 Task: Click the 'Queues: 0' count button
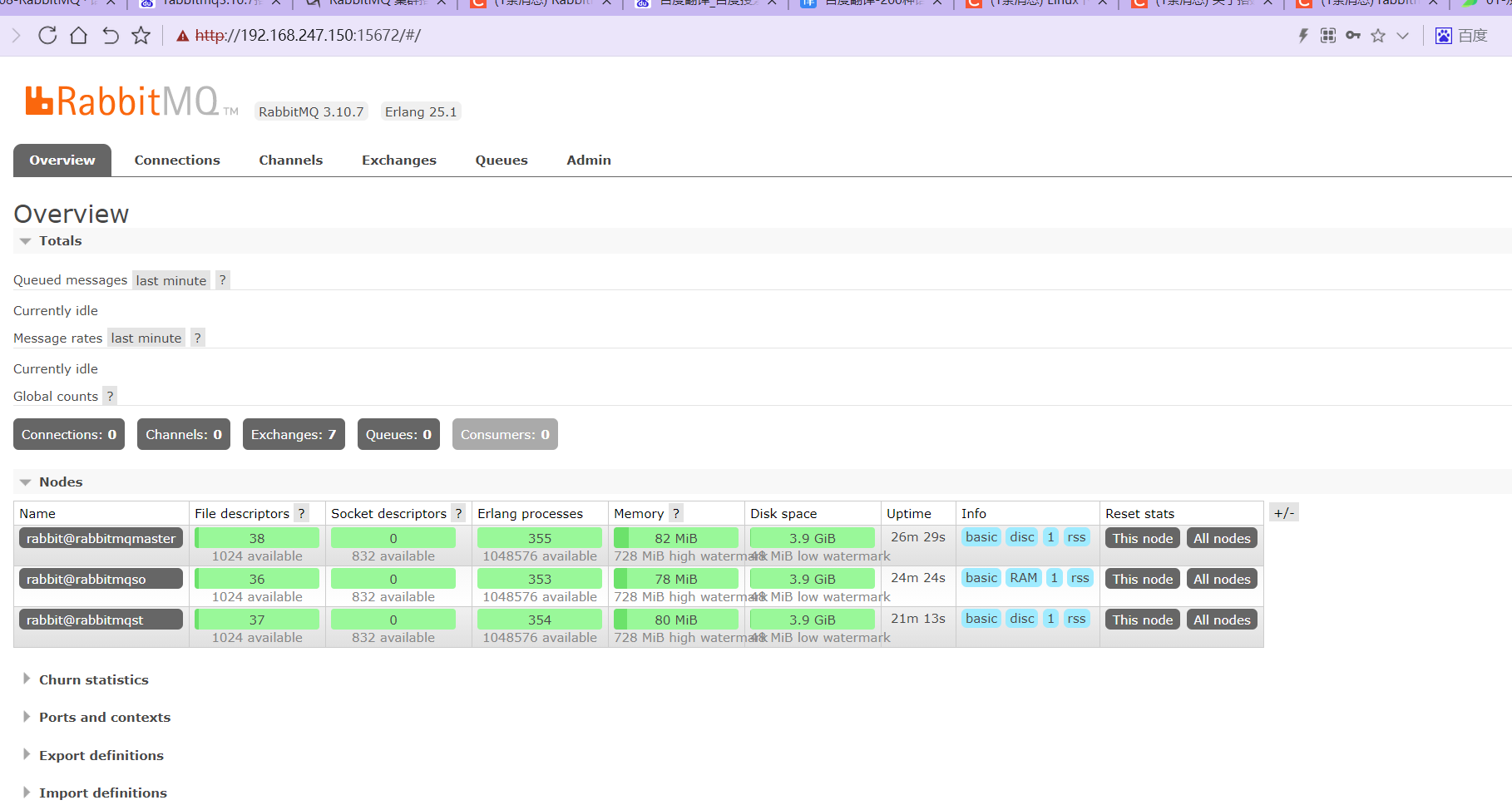[399, 434]
